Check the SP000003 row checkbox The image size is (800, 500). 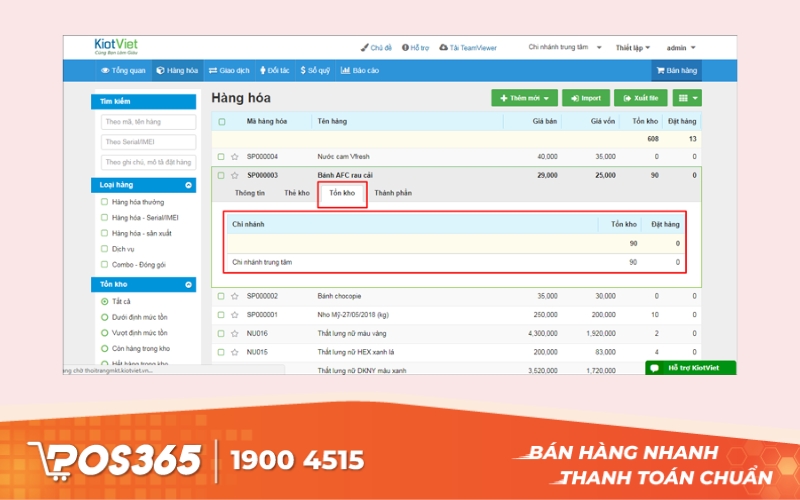(x=221, y=176)
